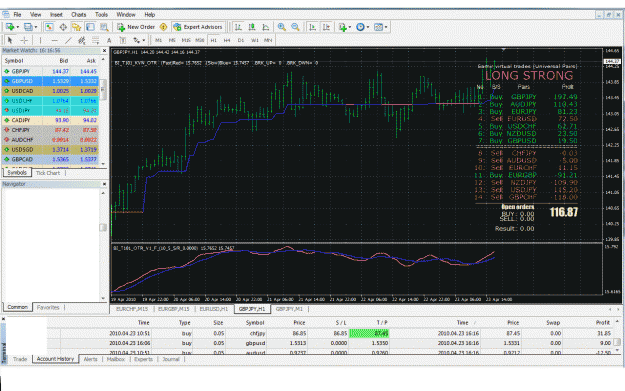Switch chart to Candlesticks icon
The height and width of the screenshot is (391, 625).
252,27
